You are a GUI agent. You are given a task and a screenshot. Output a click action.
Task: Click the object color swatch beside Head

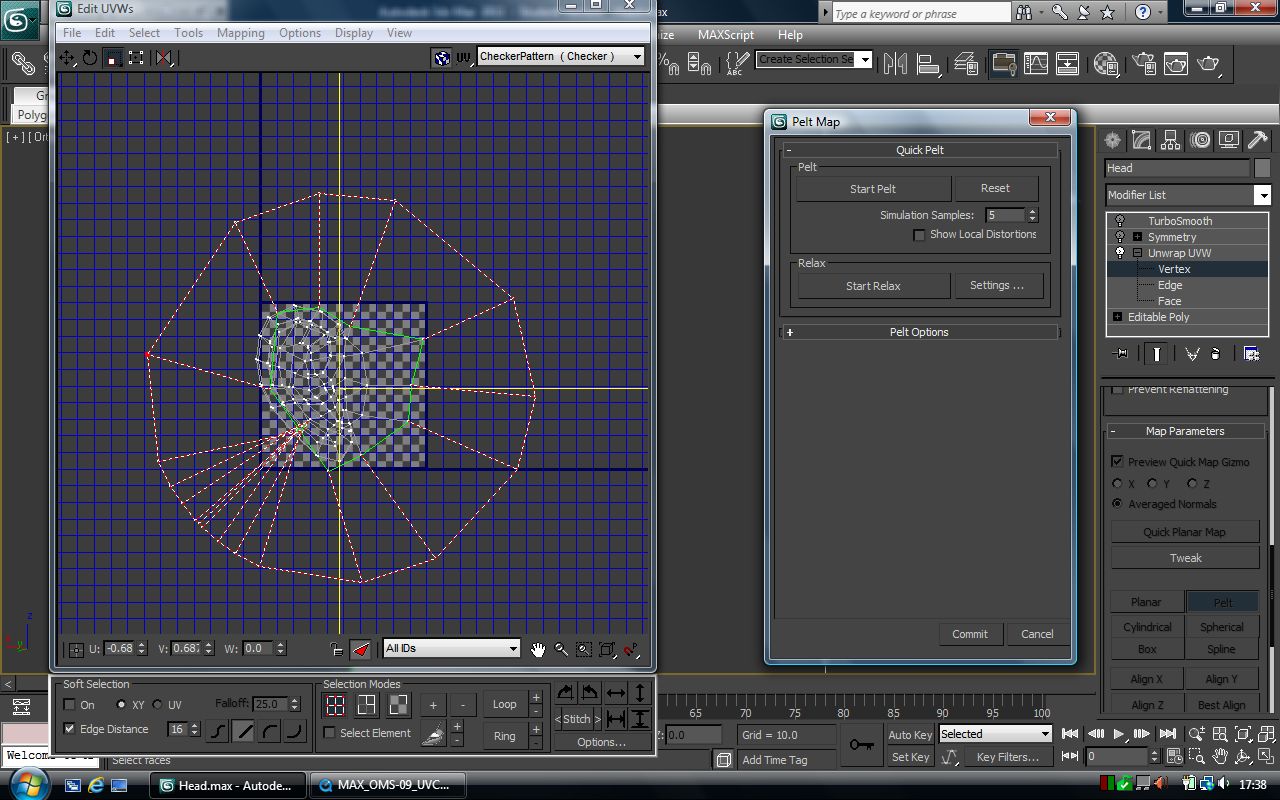(x=1262, y=168)
